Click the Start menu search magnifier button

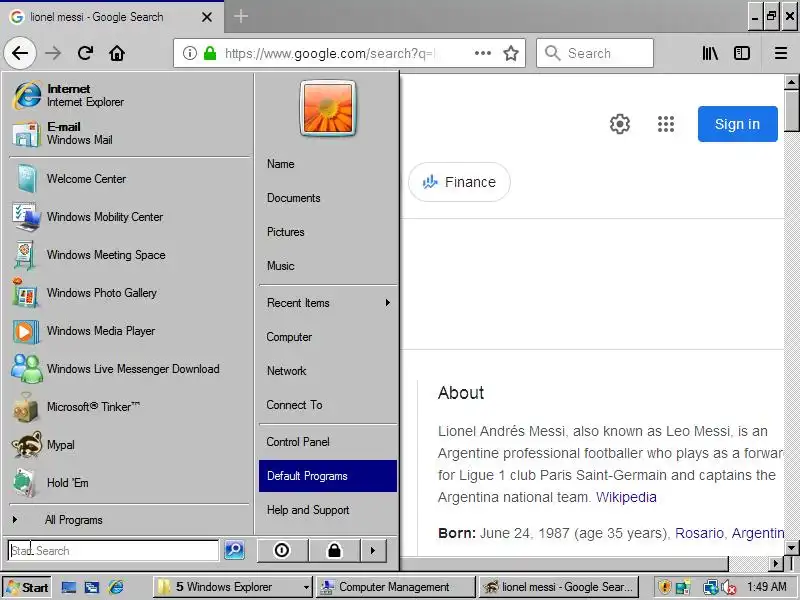pos(234,550)
